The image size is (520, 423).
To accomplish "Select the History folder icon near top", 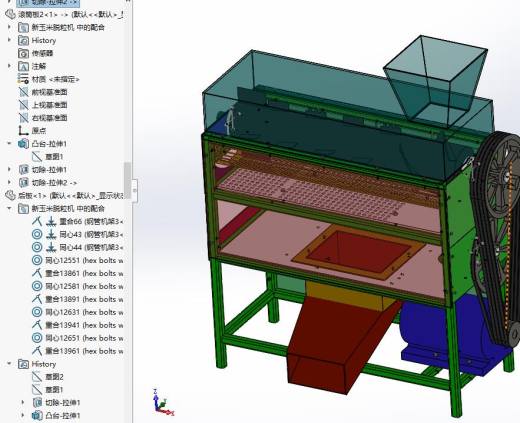I will tap(23, 40).
